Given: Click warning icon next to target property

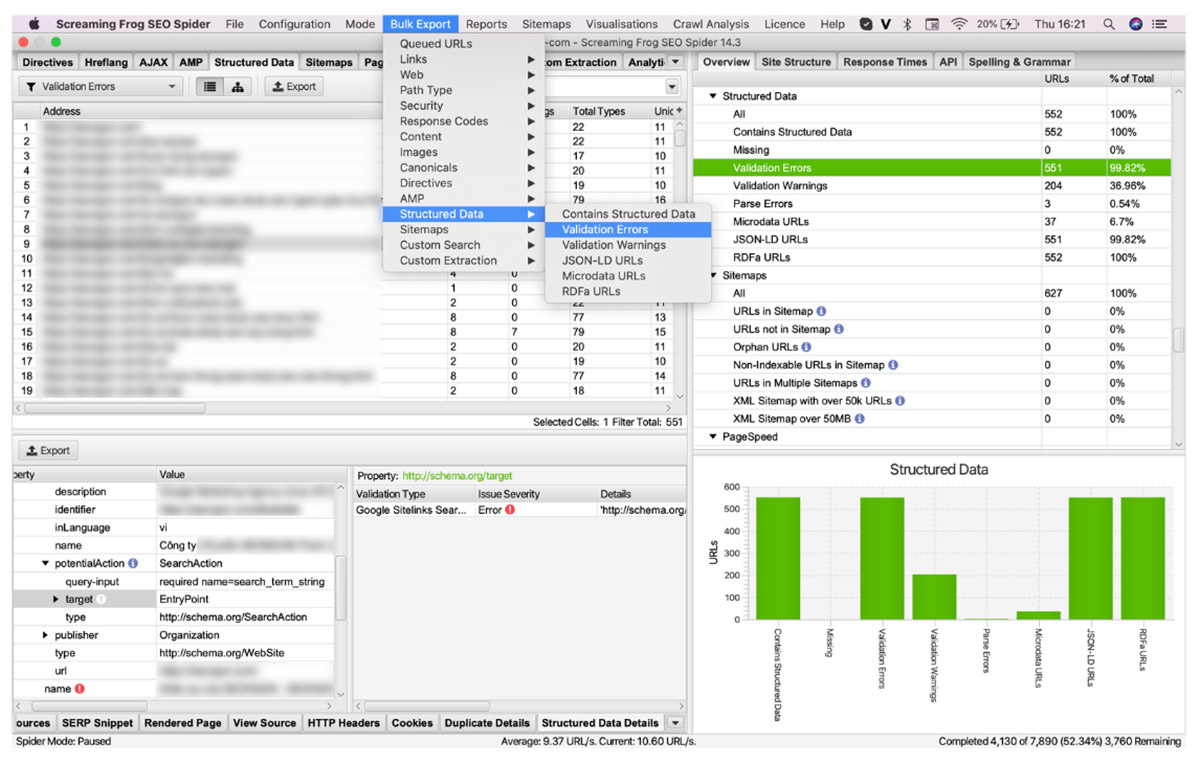Looking at the screenshot, I should 100,600.
